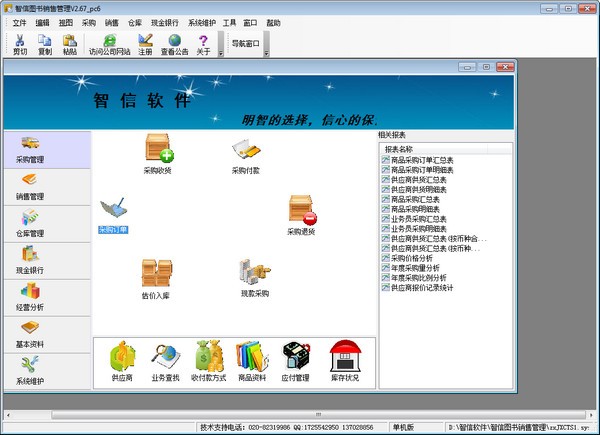Screen dimensions: 600x435
Task: Open the 销售 menu
Action: pyautogui.click(x=112, y=23)
